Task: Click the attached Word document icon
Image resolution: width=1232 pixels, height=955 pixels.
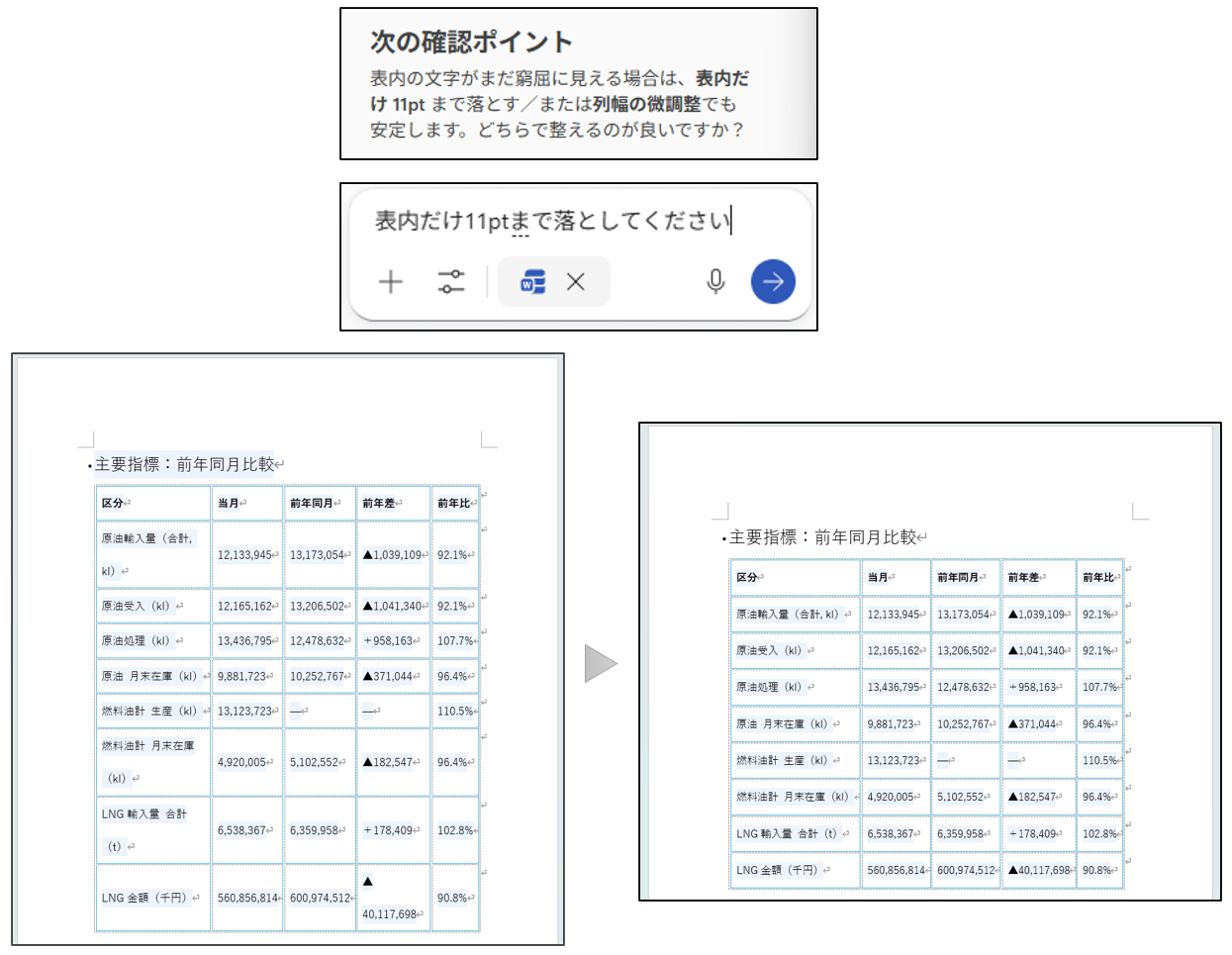Action: pyautogui.click(x=533, y=282)
